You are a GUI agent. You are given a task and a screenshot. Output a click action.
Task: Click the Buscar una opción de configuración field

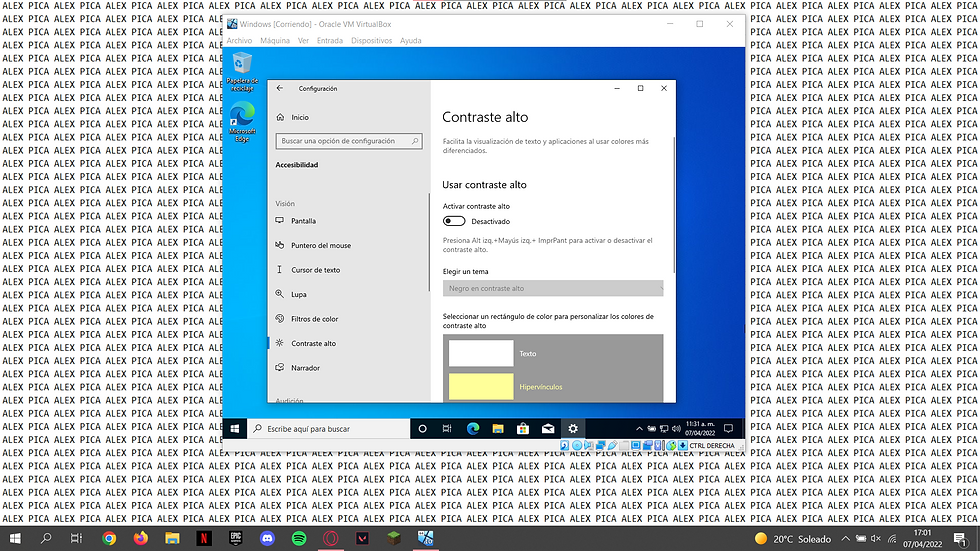pyautogui.click(x=349, y=141)
